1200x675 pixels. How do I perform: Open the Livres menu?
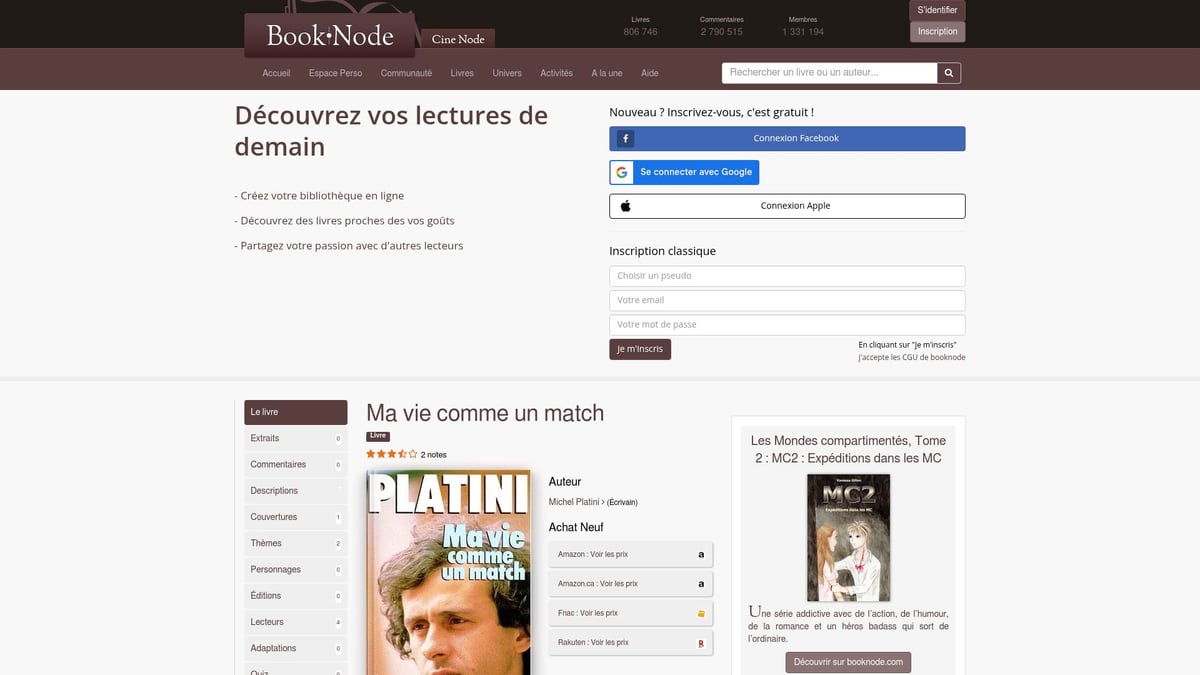pos(462,73)
